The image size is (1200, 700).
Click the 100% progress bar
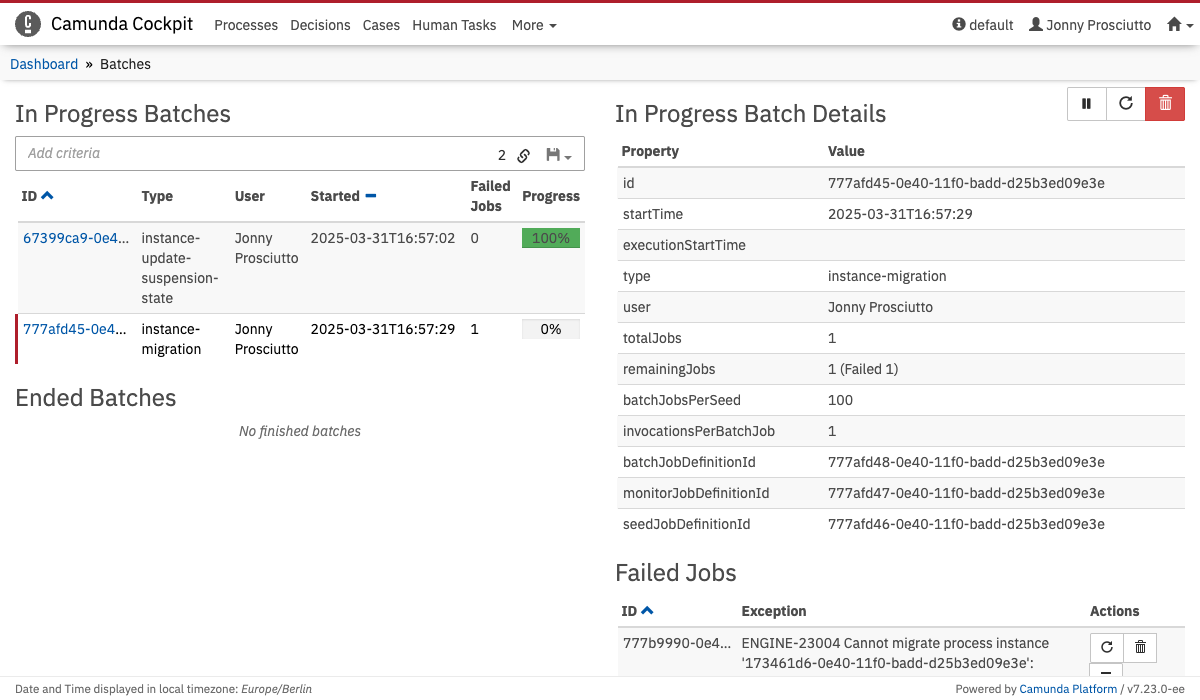(550, 238)
